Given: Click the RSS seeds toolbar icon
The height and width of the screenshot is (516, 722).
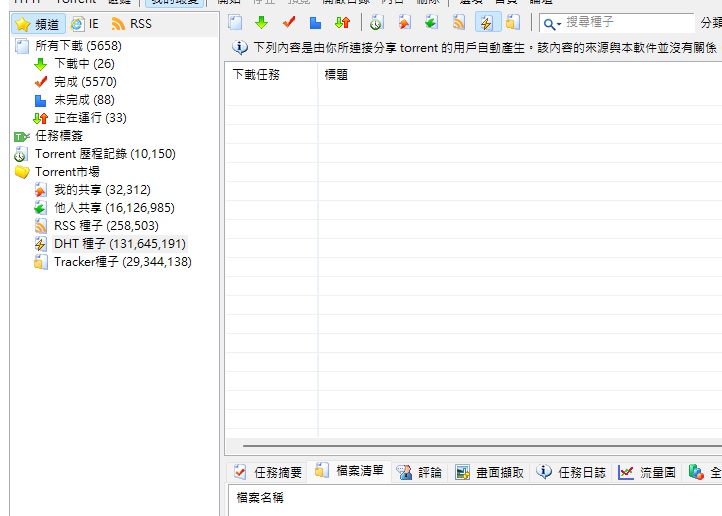Looking at the screenshot, I should [x=459, y=22].
